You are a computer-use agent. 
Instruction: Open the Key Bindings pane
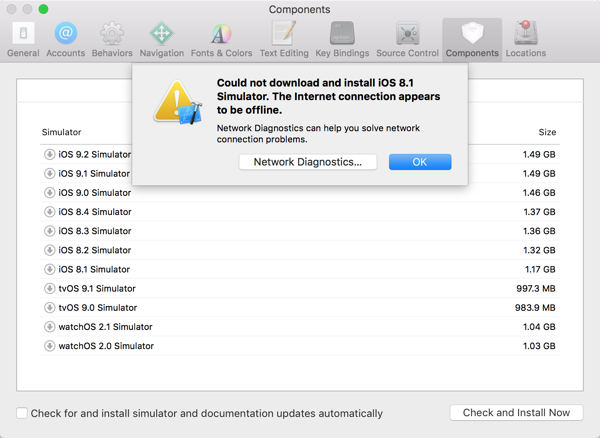(x=343, y=38)
